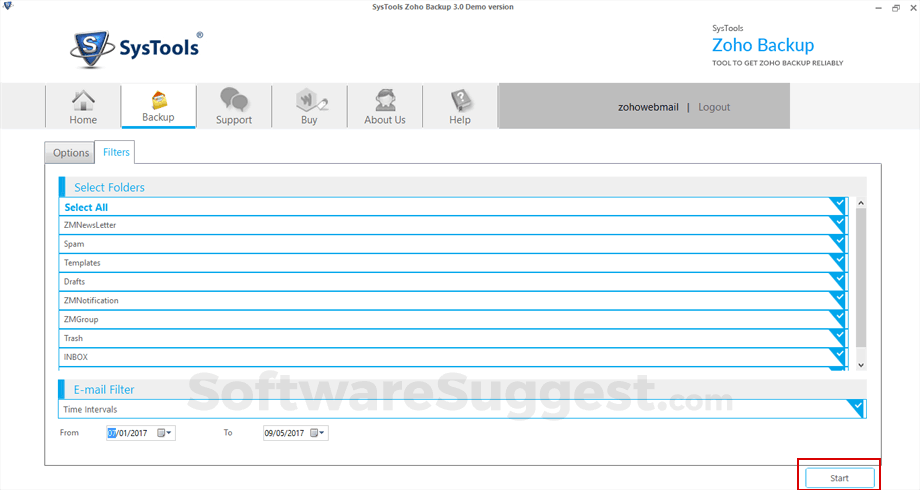
Task: Click the Zoho Backup product title
Action: (x=763, y=45)
